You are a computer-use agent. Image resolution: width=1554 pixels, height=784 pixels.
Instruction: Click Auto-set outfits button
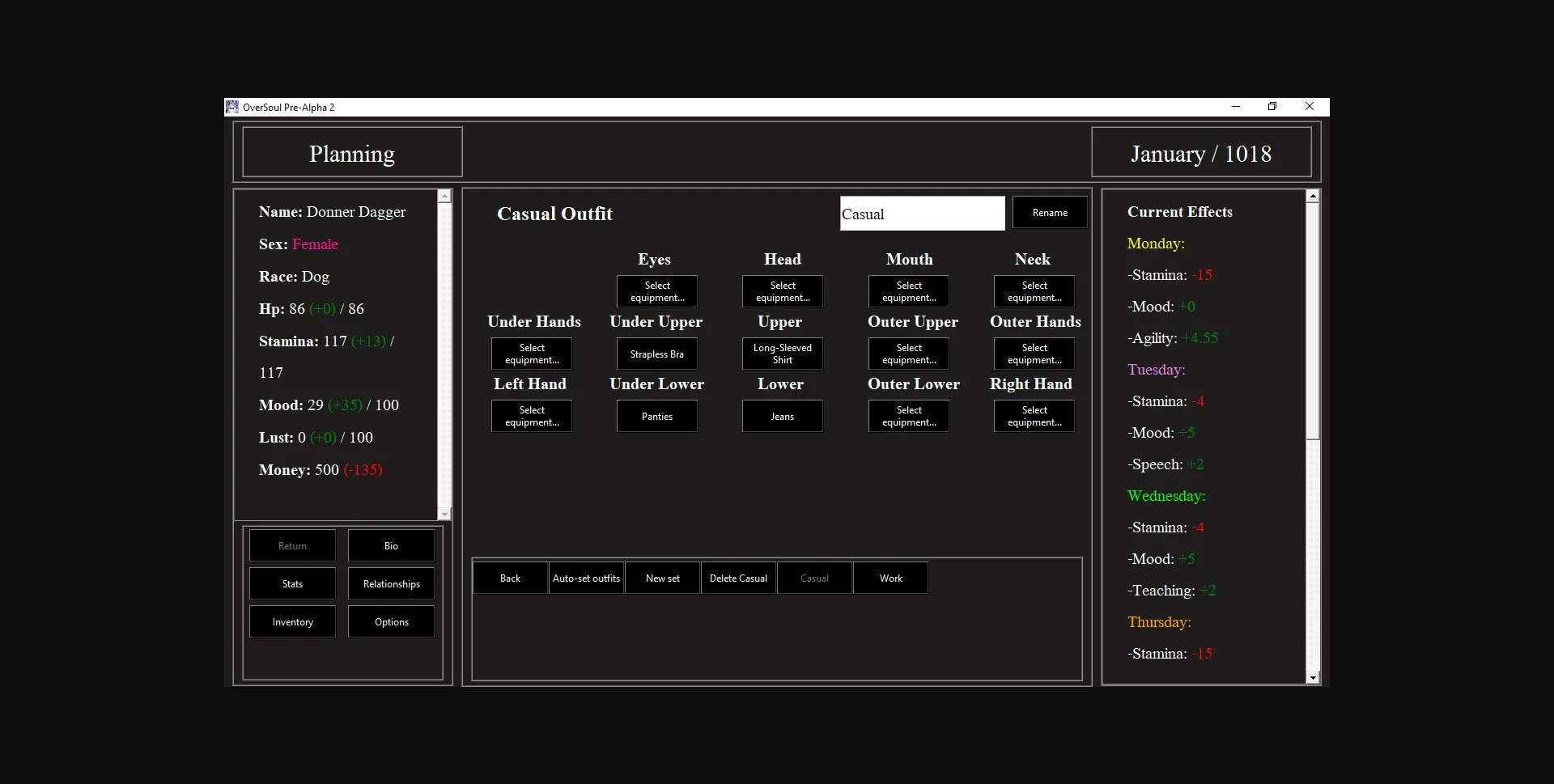pyautogui.click(x=586, y=578)
